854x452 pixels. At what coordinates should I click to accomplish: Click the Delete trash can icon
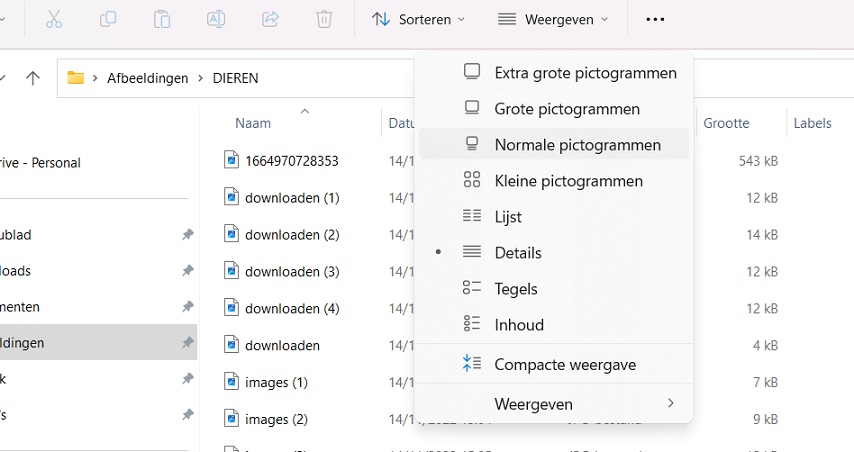324,19
